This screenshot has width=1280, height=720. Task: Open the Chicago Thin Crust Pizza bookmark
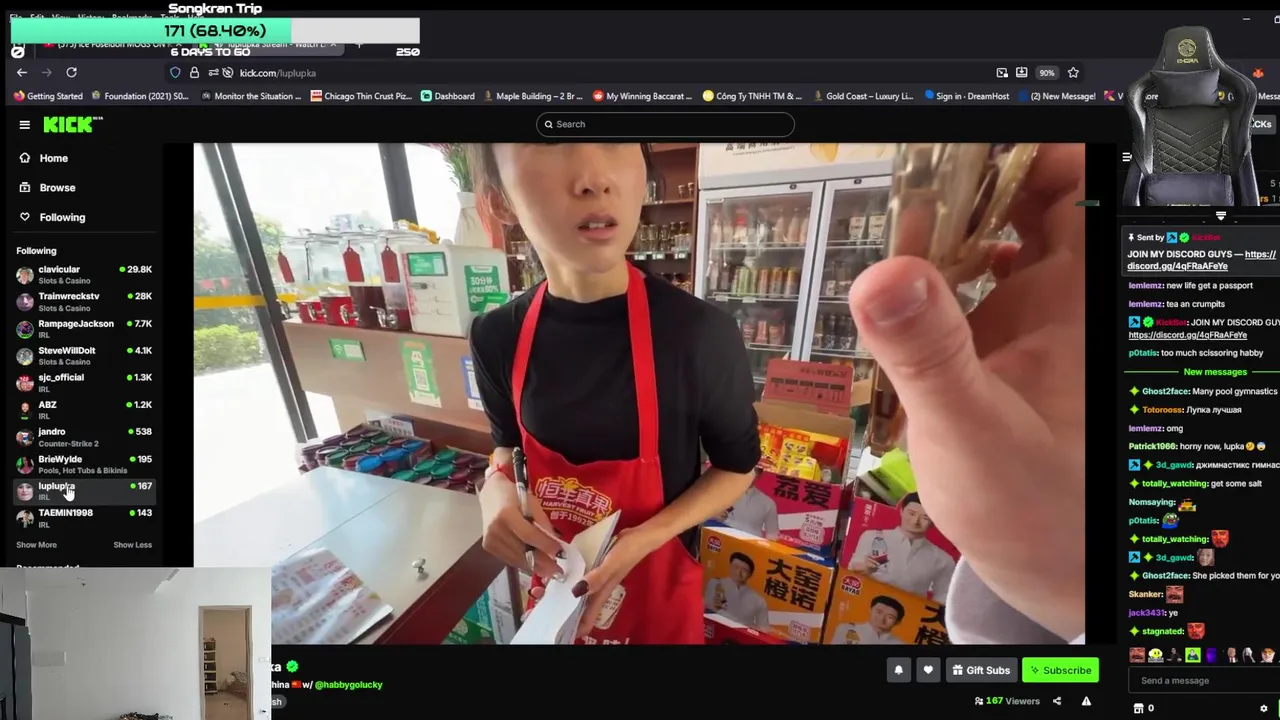(x=361, y=96)
